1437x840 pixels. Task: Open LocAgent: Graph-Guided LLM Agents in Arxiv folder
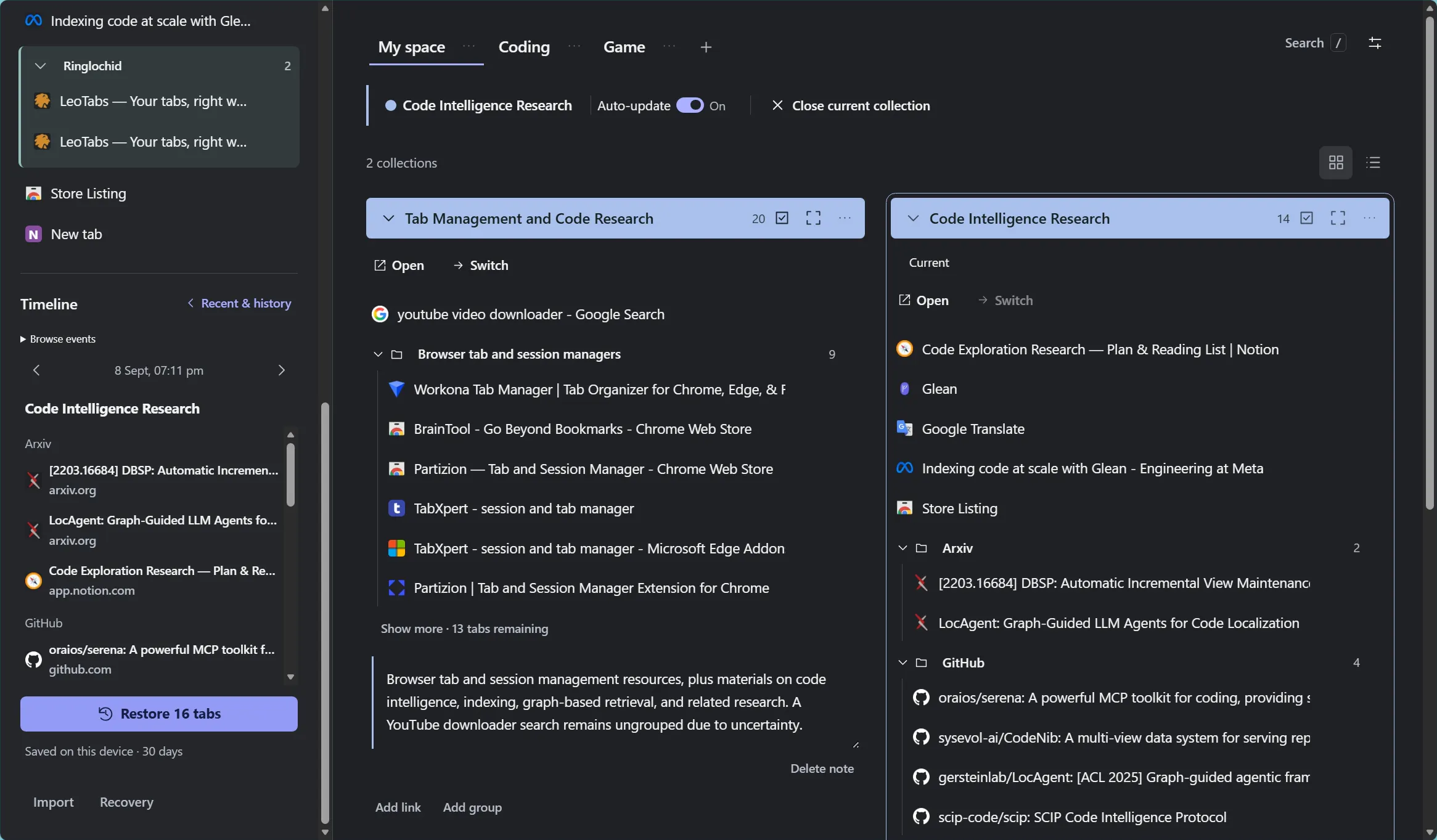(1119, 623)
